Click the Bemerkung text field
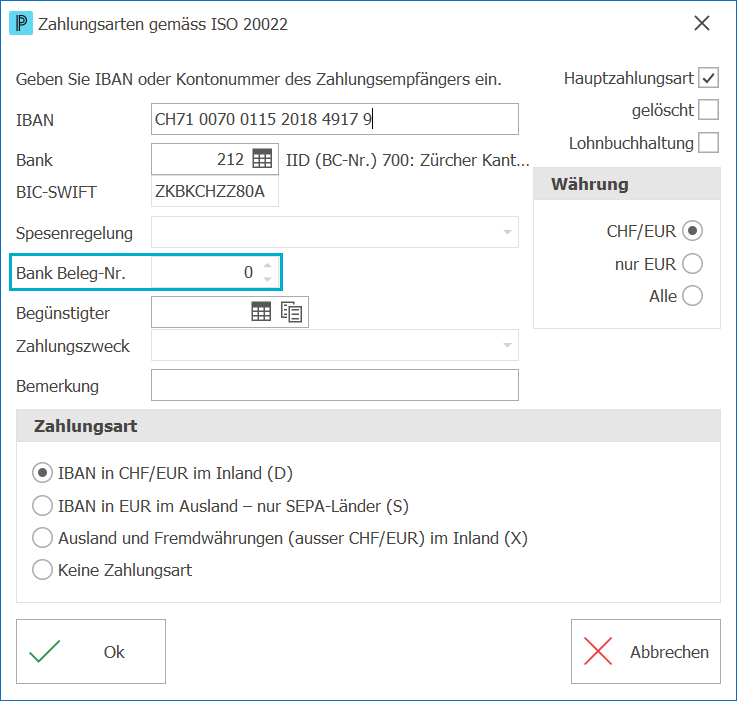 [x=335, y=385]
